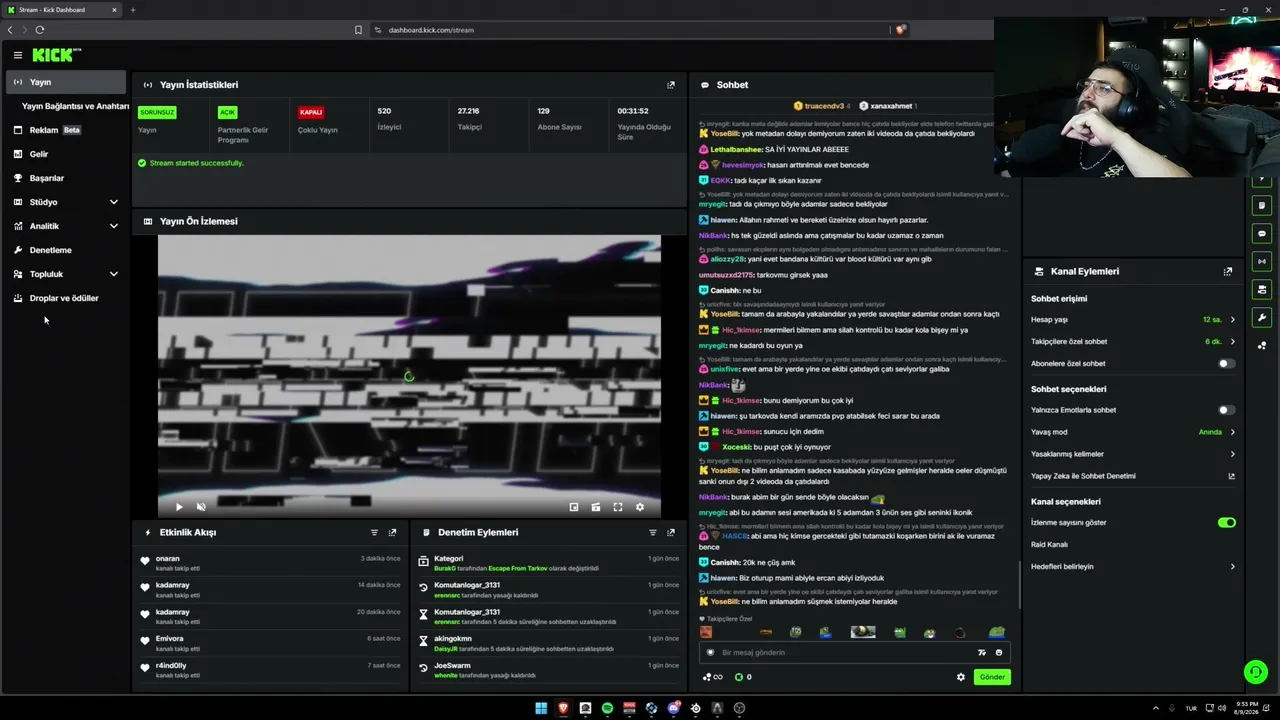The width and height of the screenshot is (1280, 720).
Task: Switch preview to theater mode
Action: 596,507
